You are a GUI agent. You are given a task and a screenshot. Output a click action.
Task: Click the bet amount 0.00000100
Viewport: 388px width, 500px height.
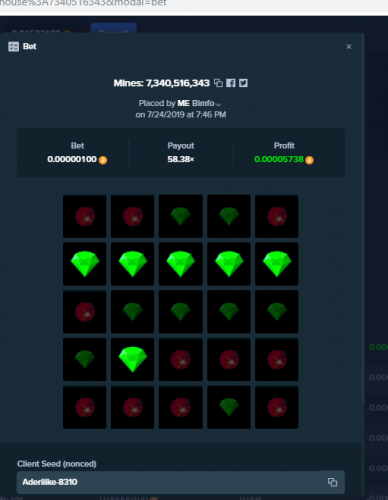pyautogui.click(x=72, y=159)
